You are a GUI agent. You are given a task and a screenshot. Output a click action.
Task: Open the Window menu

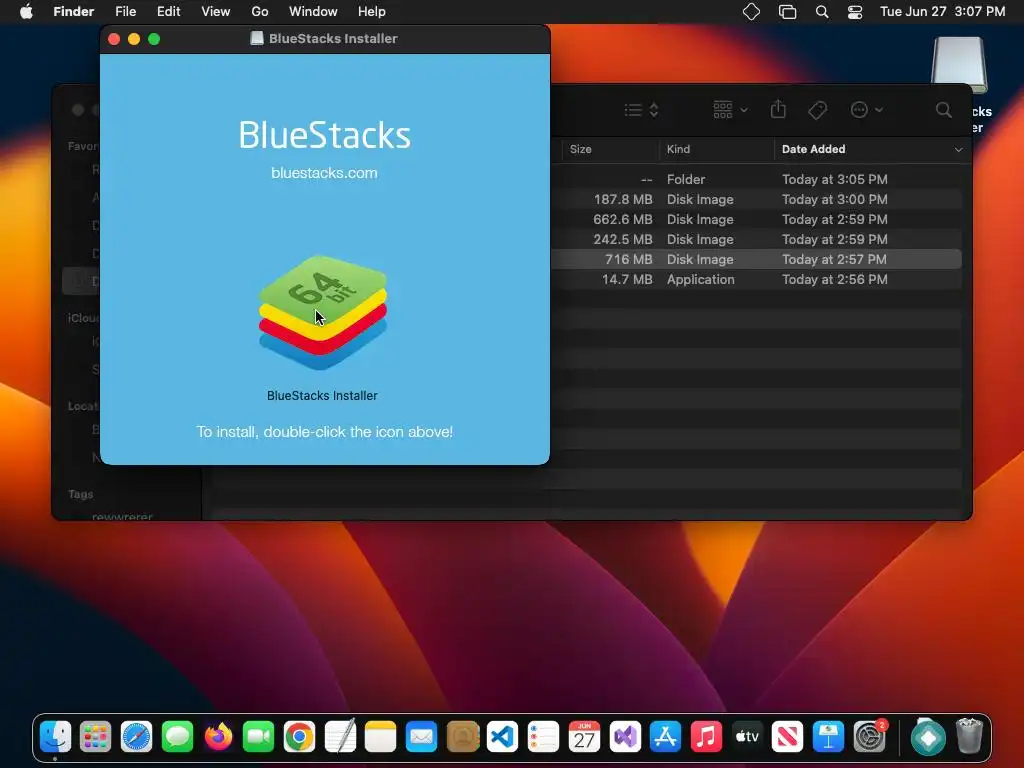tap(313, 12)
